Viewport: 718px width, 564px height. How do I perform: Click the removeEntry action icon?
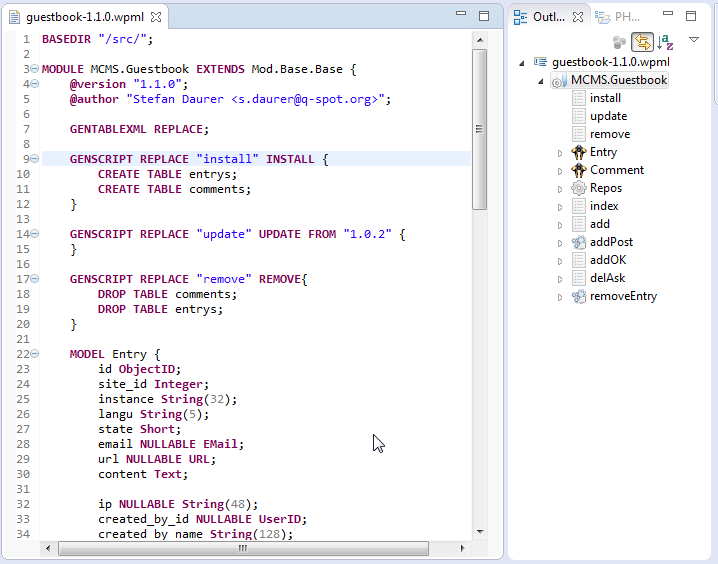pyautogui.click(x=579, y=296)
